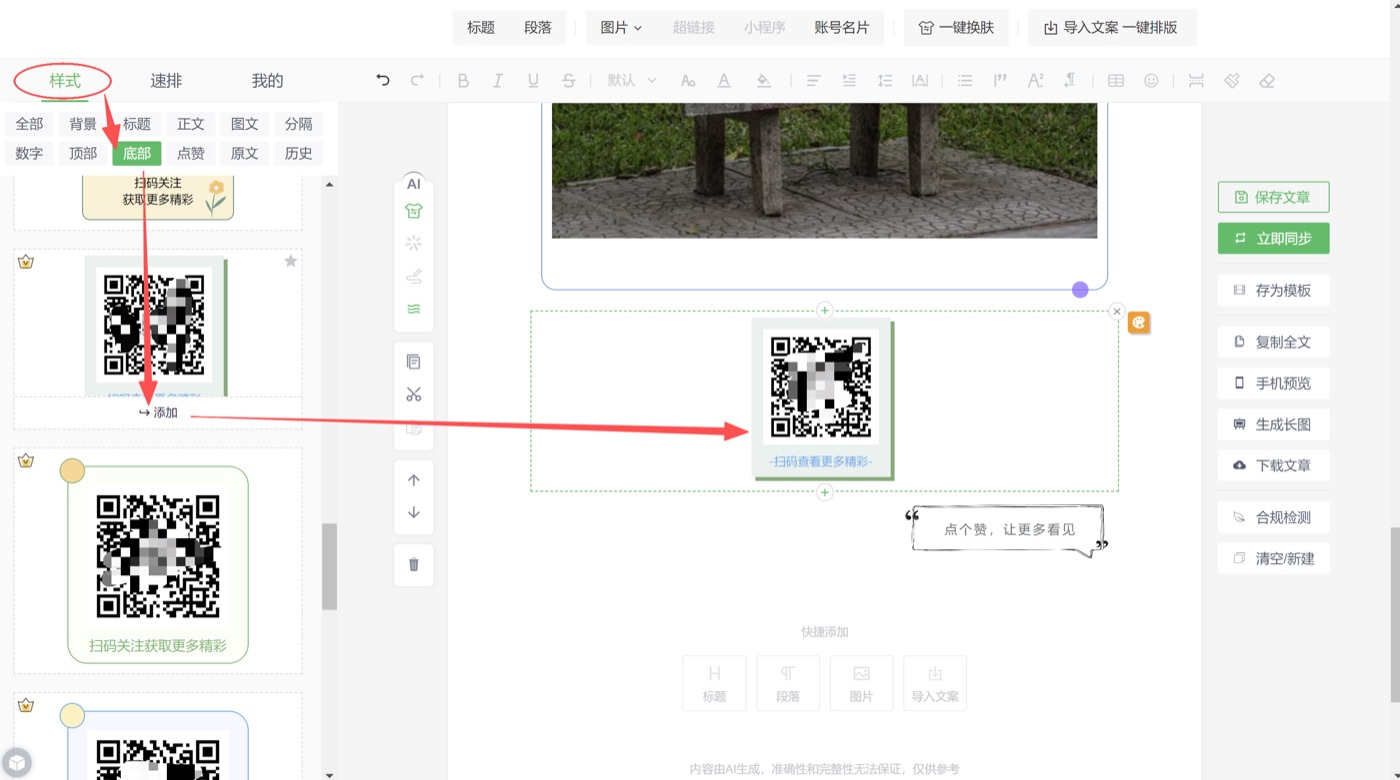The height and width of the screenshot is (780, 1400).
Task: Click the format painter brush icon
Action: coord(1232,81)
